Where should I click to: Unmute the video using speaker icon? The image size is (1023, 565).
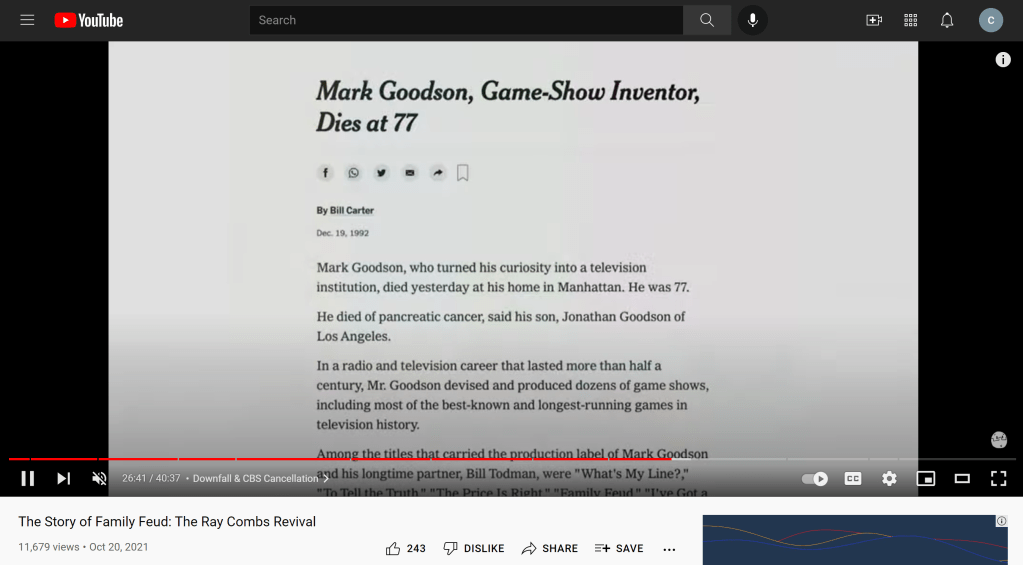[99, 478]
